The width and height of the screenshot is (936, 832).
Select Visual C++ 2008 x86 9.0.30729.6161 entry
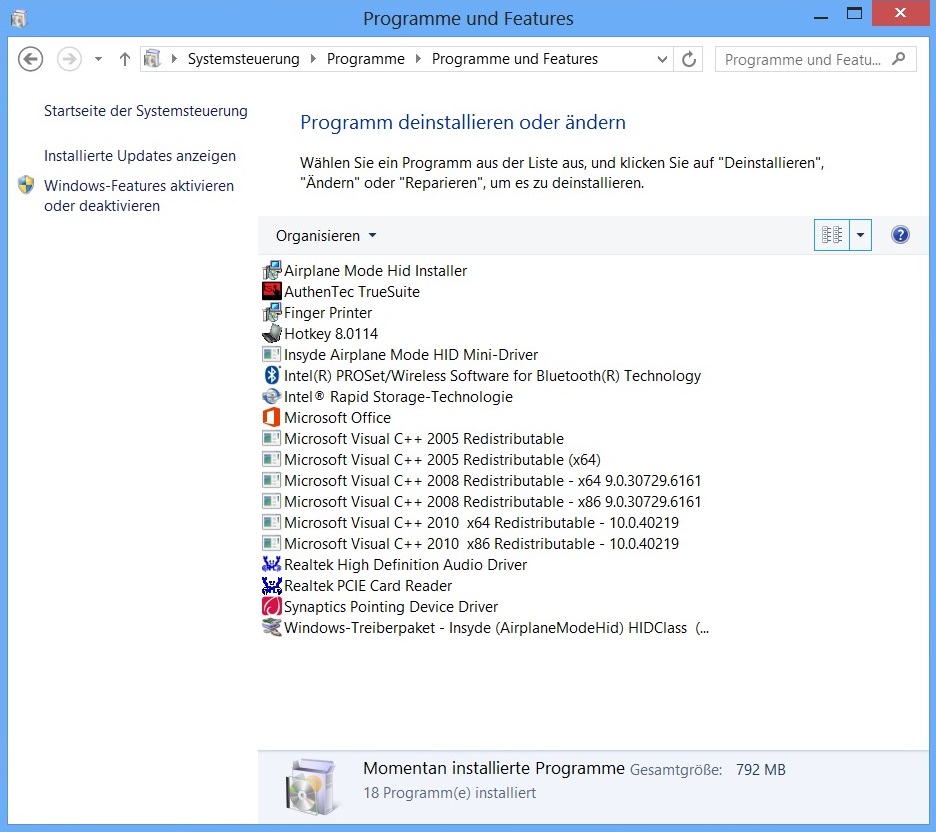[492, 501]
